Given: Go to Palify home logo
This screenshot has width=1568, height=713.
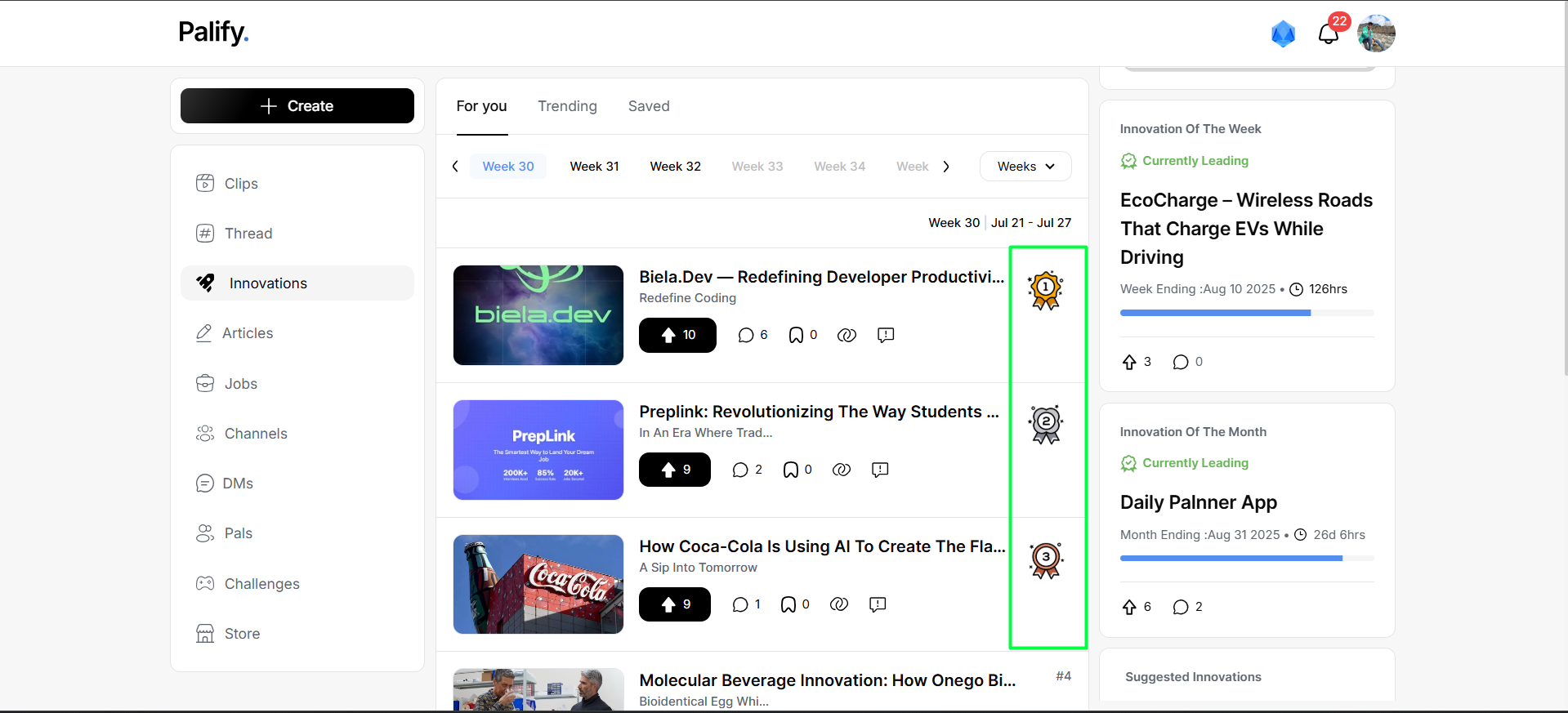Looking at the screenshot, I should pyautogui.click(x=213, y=33).
